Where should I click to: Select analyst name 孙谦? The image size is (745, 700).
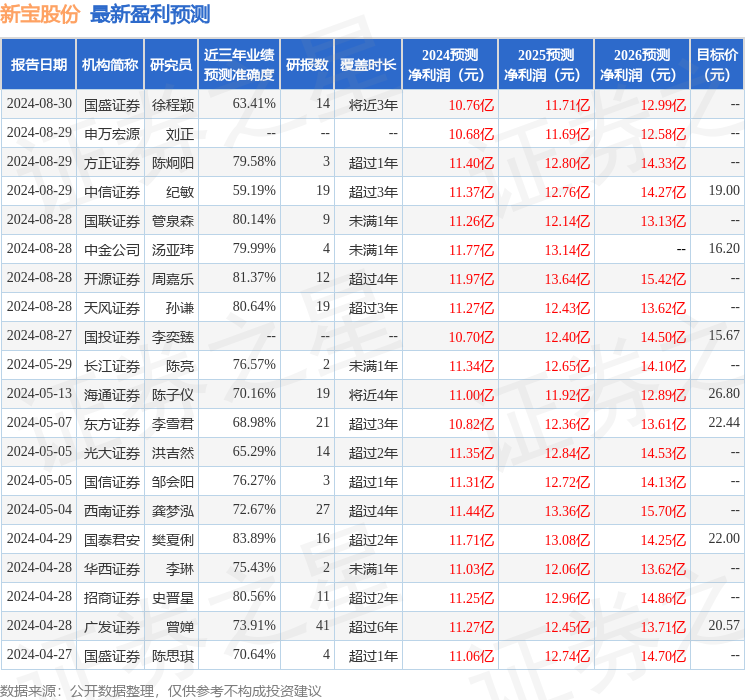(x=180, y=308)
